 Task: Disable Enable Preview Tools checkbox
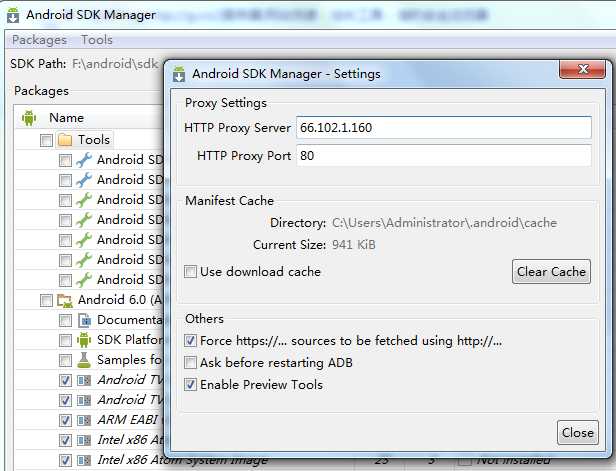191,384
